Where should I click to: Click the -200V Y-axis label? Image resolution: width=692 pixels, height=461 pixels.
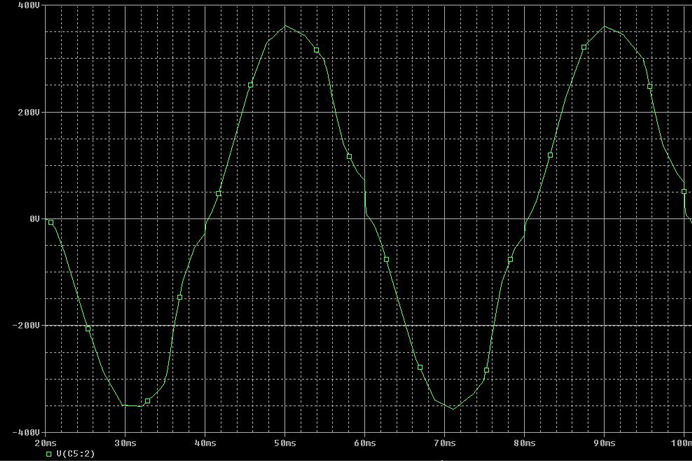[x=26, y=326]
